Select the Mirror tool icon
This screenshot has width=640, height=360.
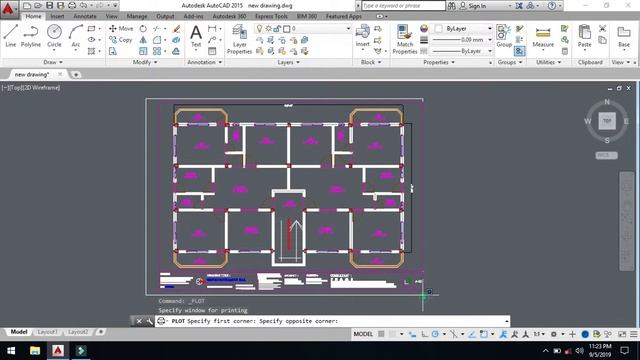pyautogui.click(x=143, y=40)
